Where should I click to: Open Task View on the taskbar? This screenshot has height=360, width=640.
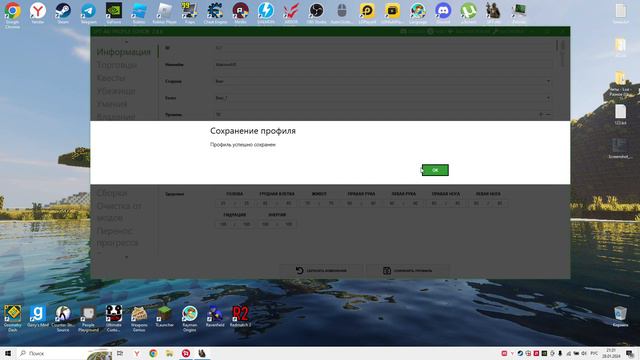pyautogui.click(x=120, y=353)
